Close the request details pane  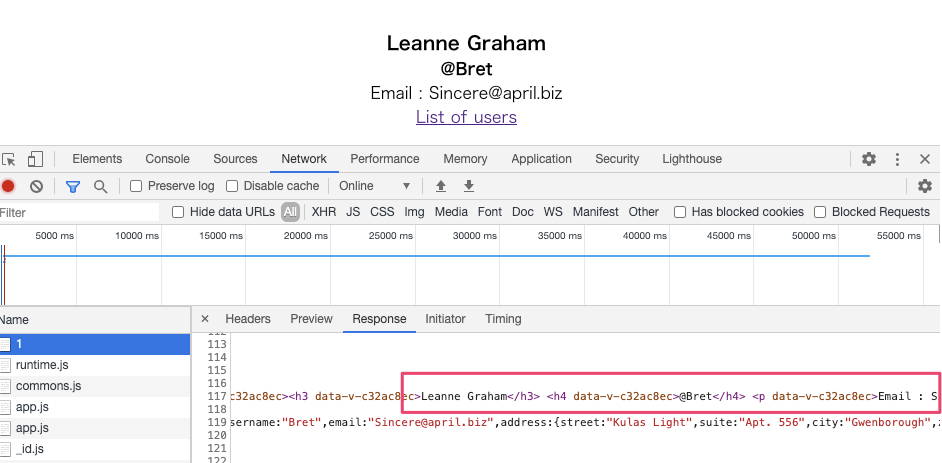pyautogui.click(x=205, y=319)
